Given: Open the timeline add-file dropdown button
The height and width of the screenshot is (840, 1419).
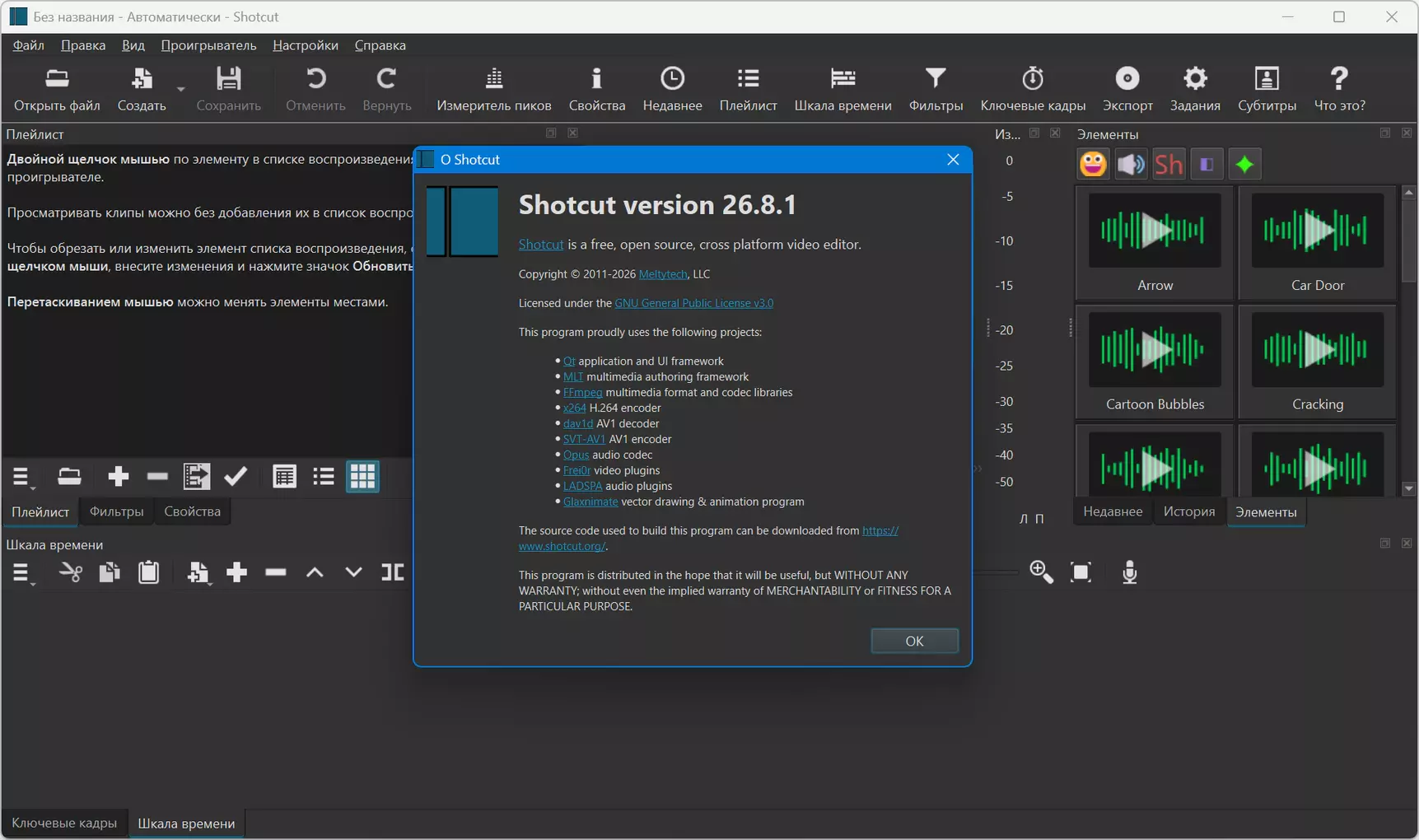Looking at the screenshot, I should (x=198, y=573).
